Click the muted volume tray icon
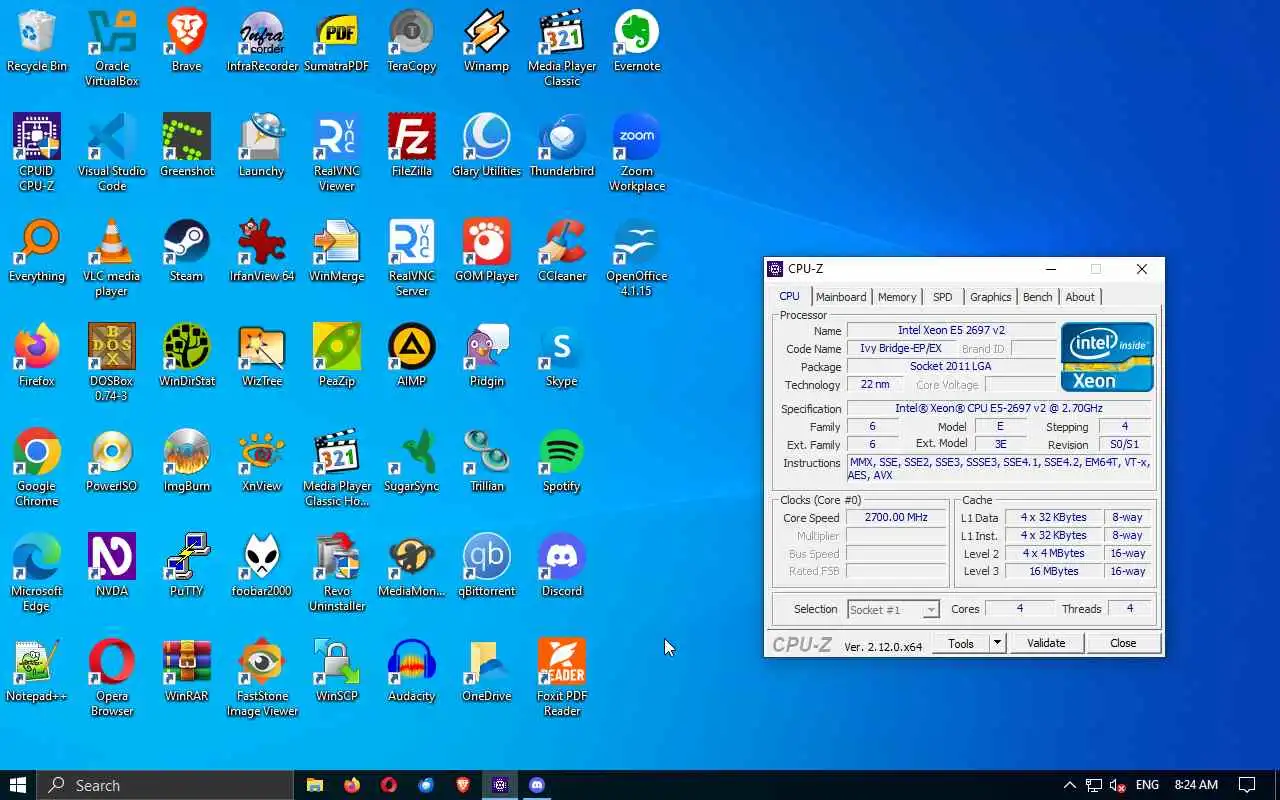The width and height of the screenshot is (1280, 800). point(1119,785)
